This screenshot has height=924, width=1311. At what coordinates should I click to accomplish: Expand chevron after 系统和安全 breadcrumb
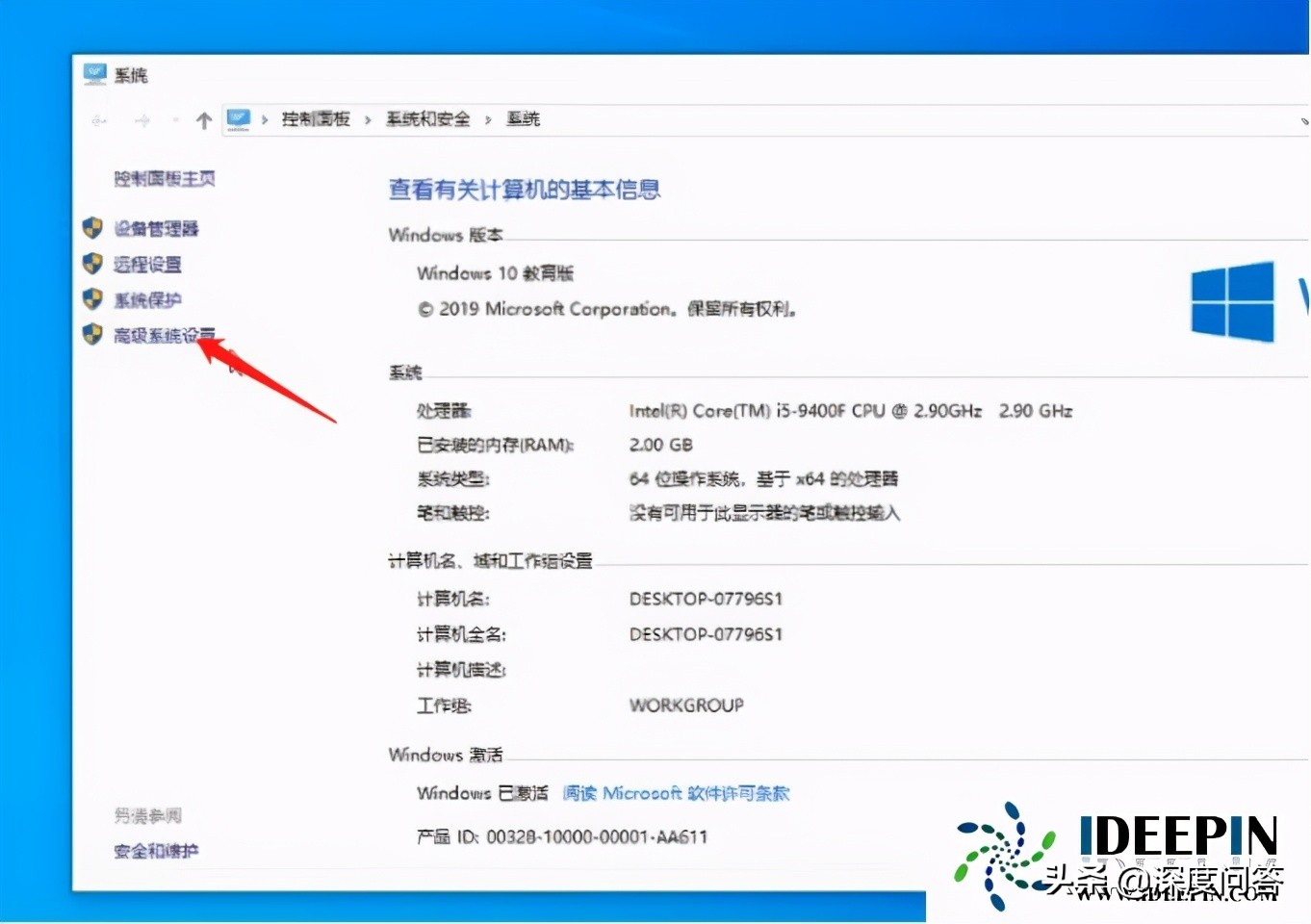tap(487, 119)
